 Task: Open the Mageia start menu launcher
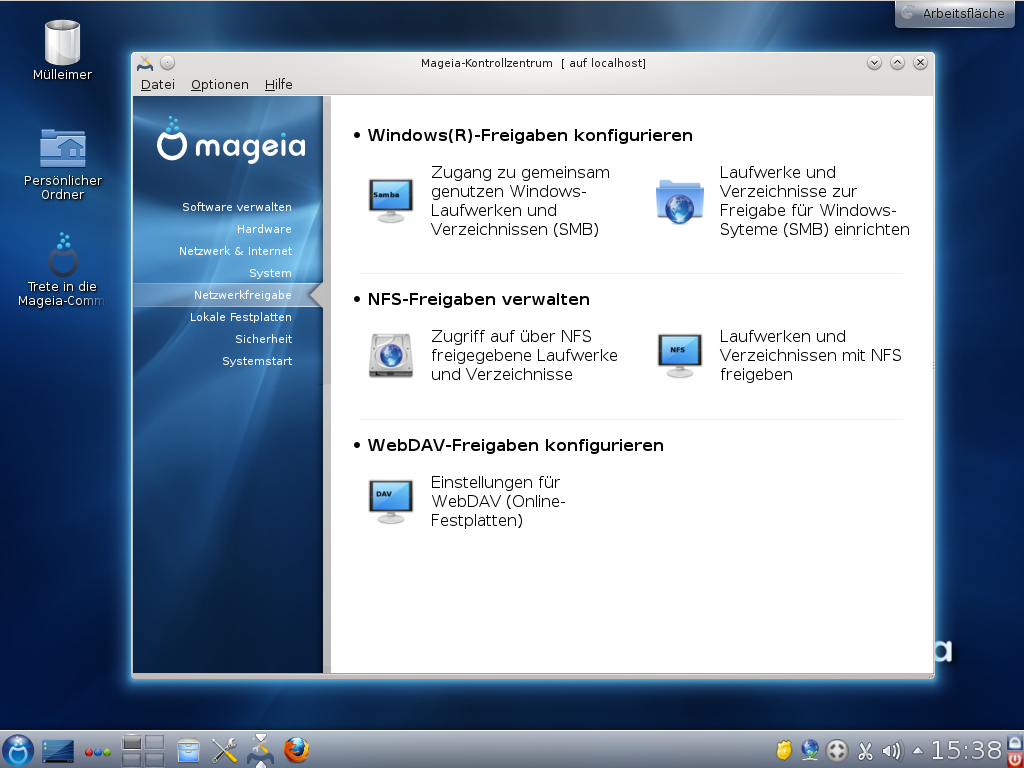[18, 750]
